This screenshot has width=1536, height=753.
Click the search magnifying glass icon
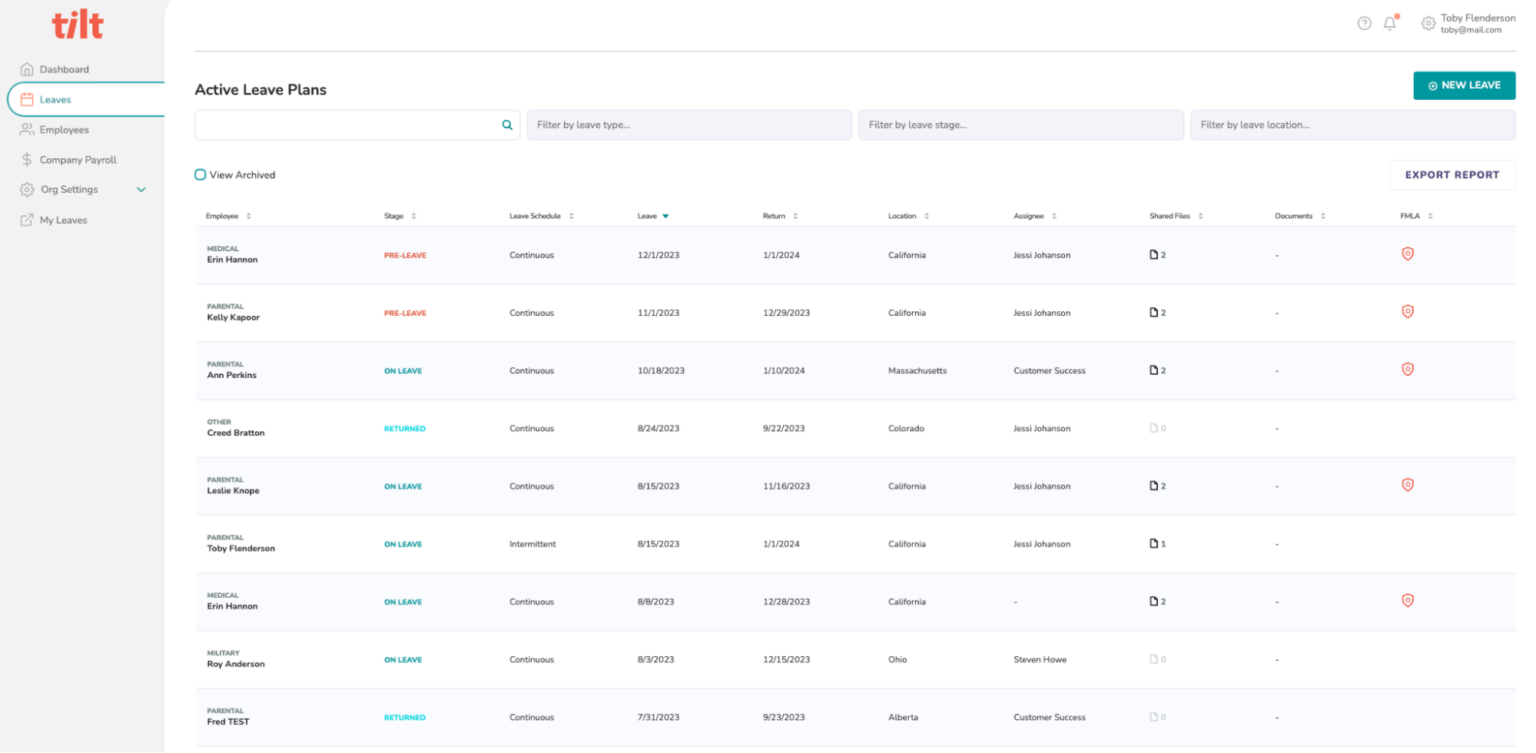pyautogui.click(x=507, y=124)
